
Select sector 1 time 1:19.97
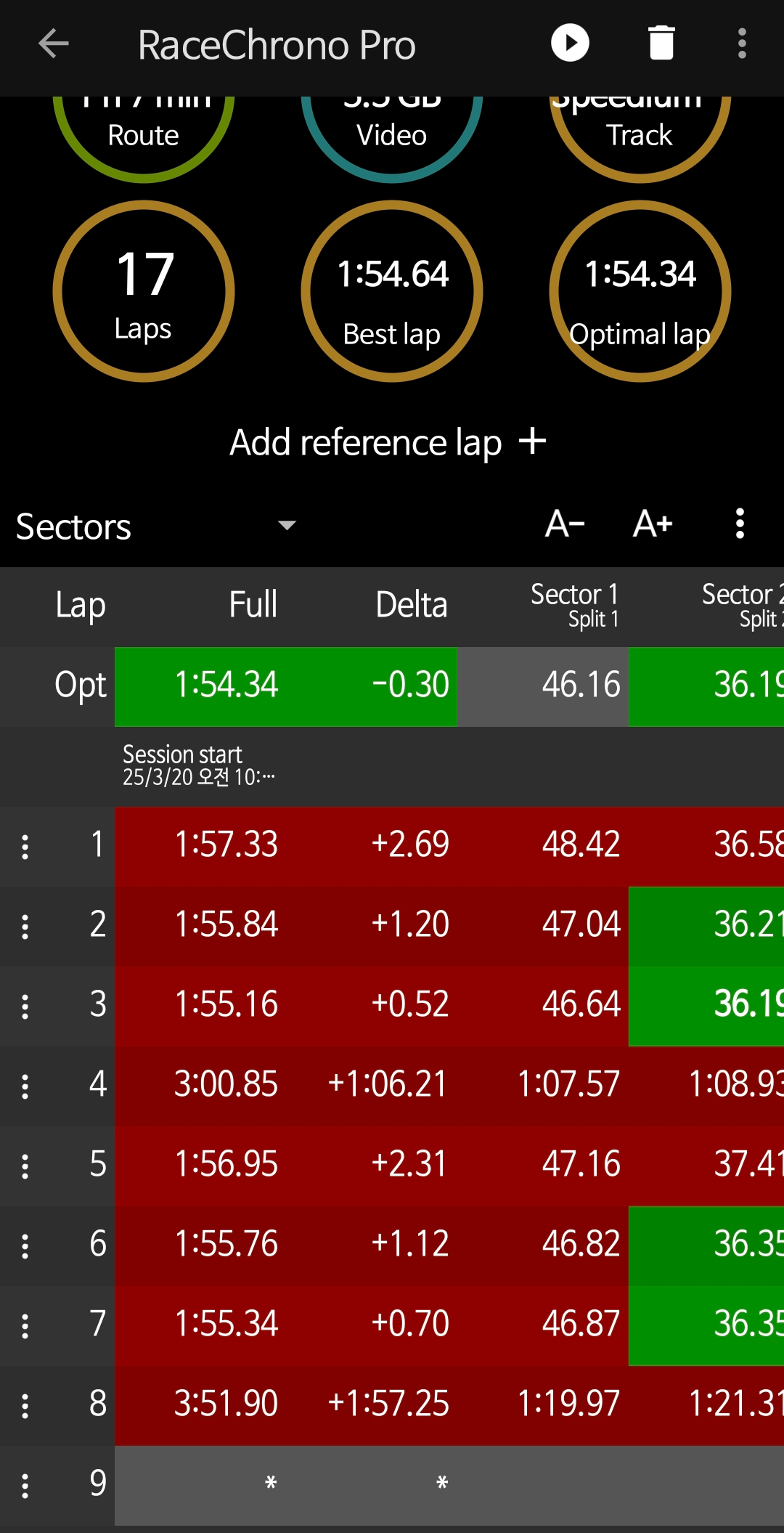point(543,1406)
